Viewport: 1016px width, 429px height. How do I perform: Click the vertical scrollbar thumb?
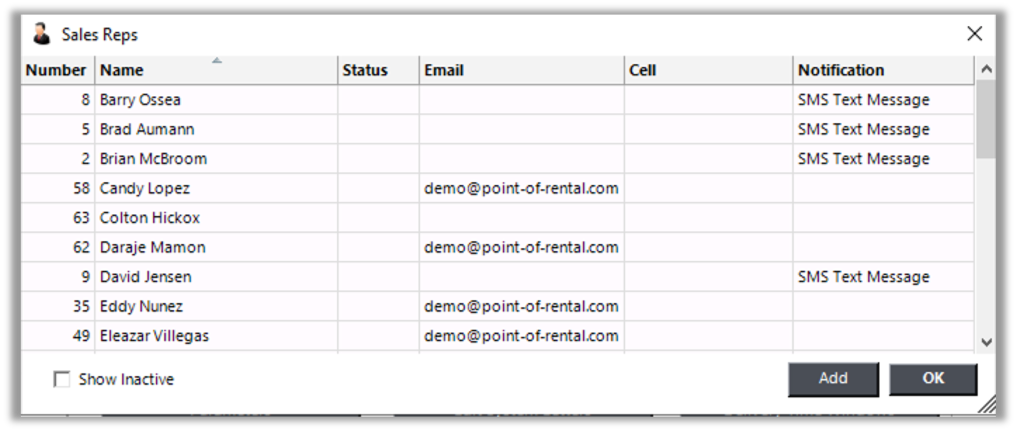pyautogui.click(x=986, y=118)
